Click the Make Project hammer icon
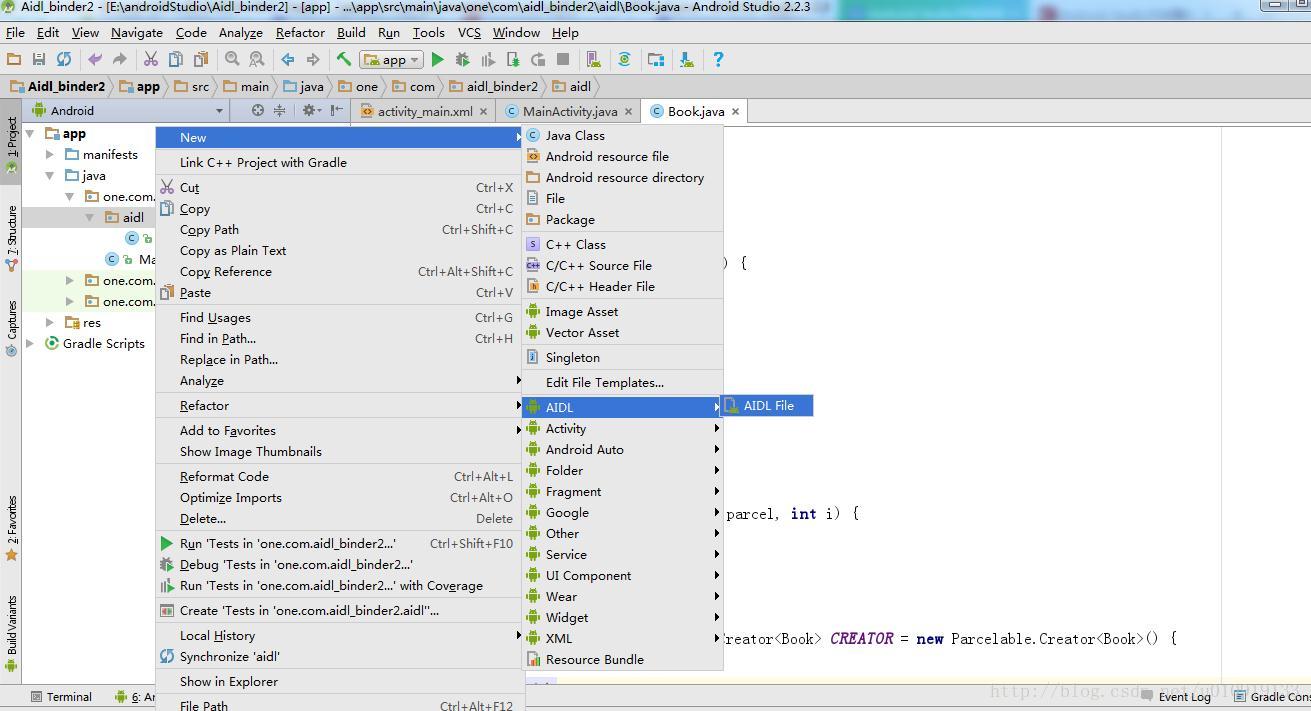The height and width of the screenshot is (711, 1311). (344, 60)
